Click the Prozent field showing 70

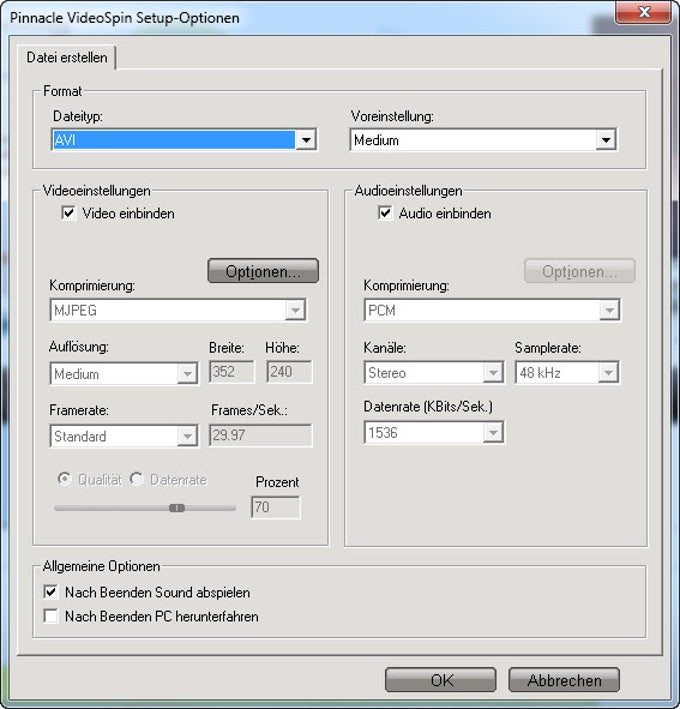275,507
